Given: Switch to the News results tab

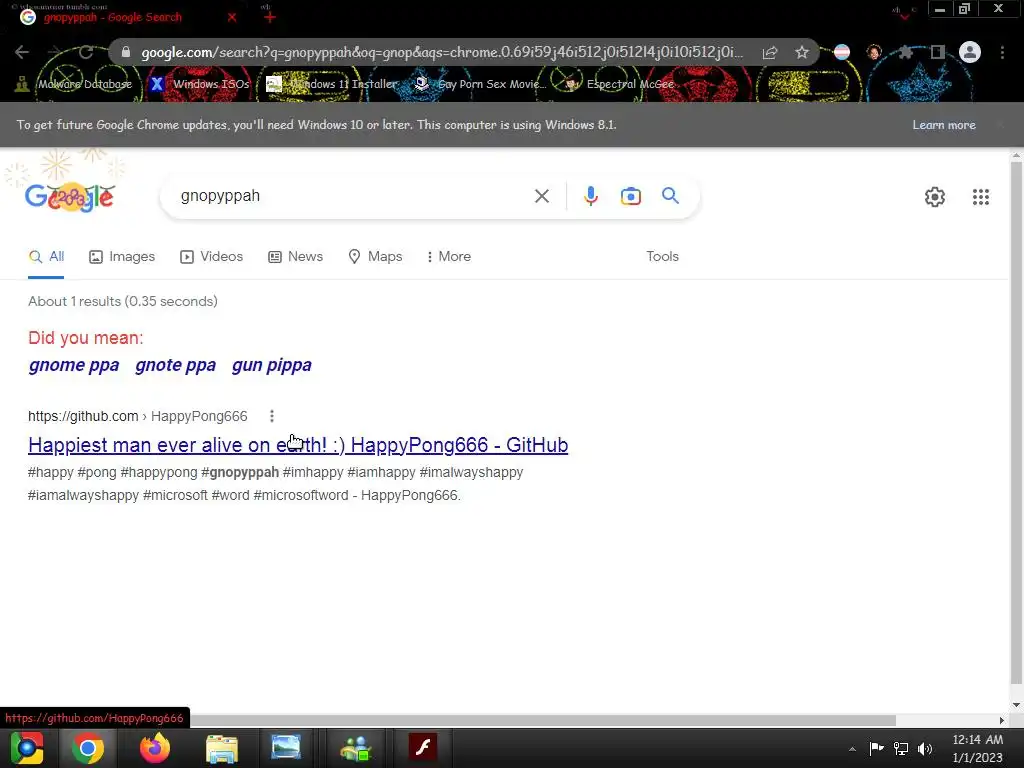Looking at the screenshot, I should [296, 257].
